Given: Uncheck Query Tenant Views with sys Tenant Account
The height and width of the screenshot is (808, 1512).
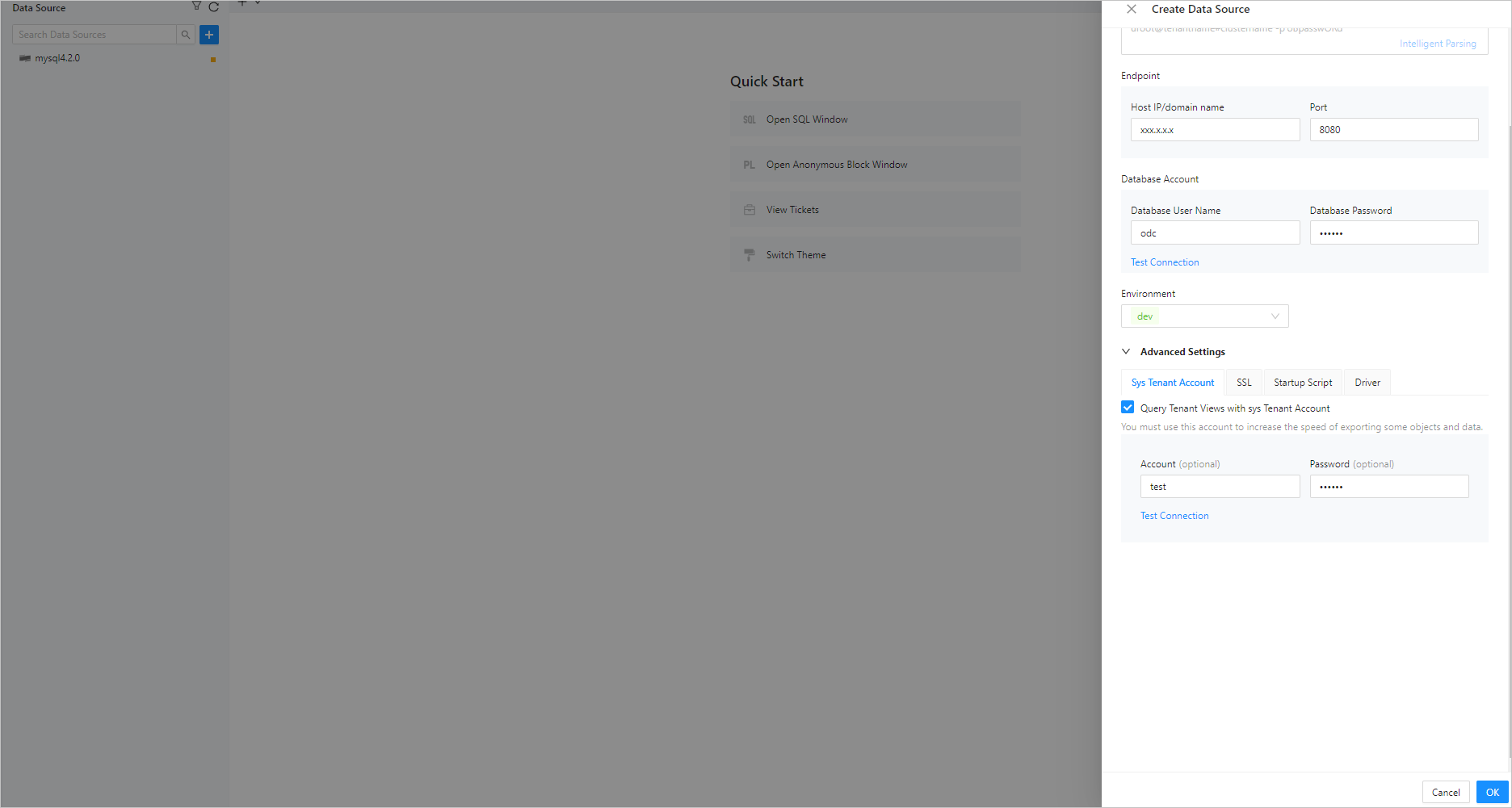Looking at the screenshot, I should pos(1128,408).
